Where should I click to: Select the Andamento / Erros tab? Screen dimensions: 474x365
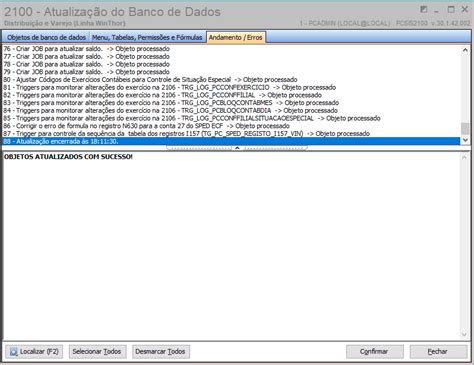pyautogui.click(x=236, y=37)
